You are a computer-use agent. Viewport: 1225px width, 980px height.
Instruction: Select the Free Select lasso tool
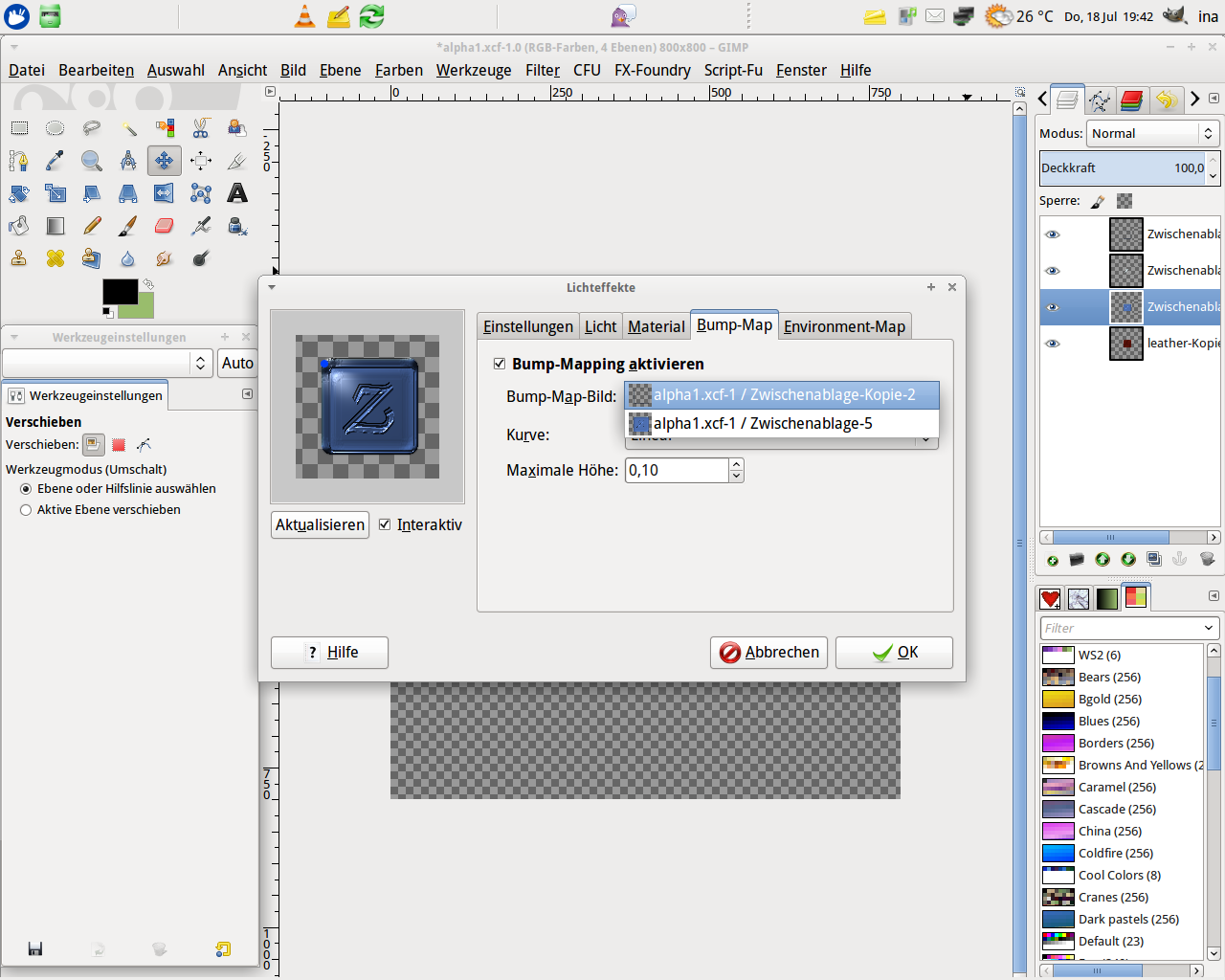pos(92,128)
